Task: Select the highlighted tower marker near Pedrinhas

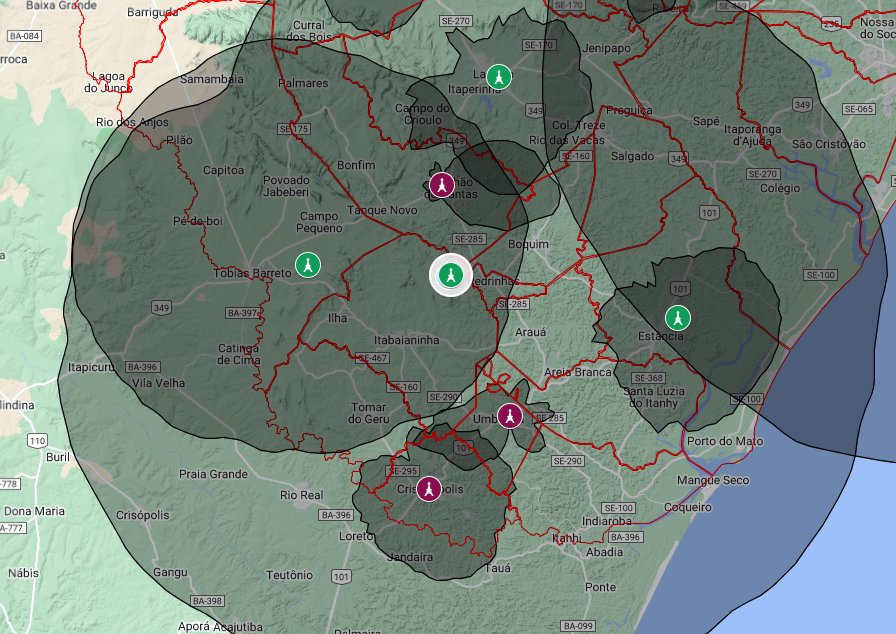Action: point(451,275)
